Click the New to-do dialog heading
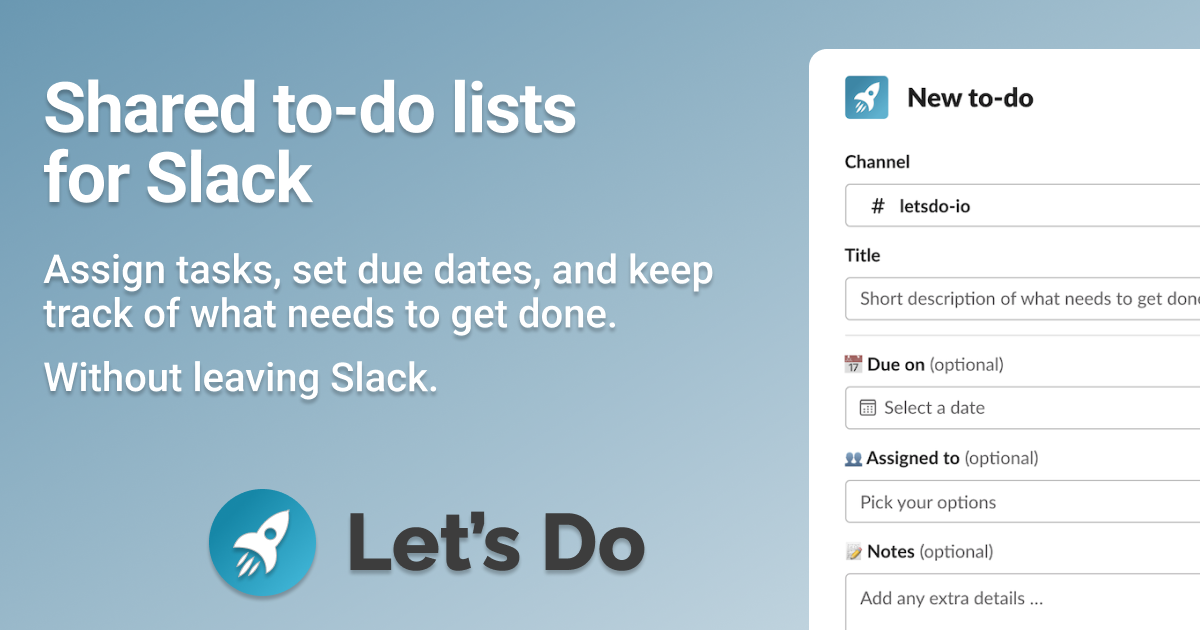Screen dimensions: 1200x630 coord(970,98)
